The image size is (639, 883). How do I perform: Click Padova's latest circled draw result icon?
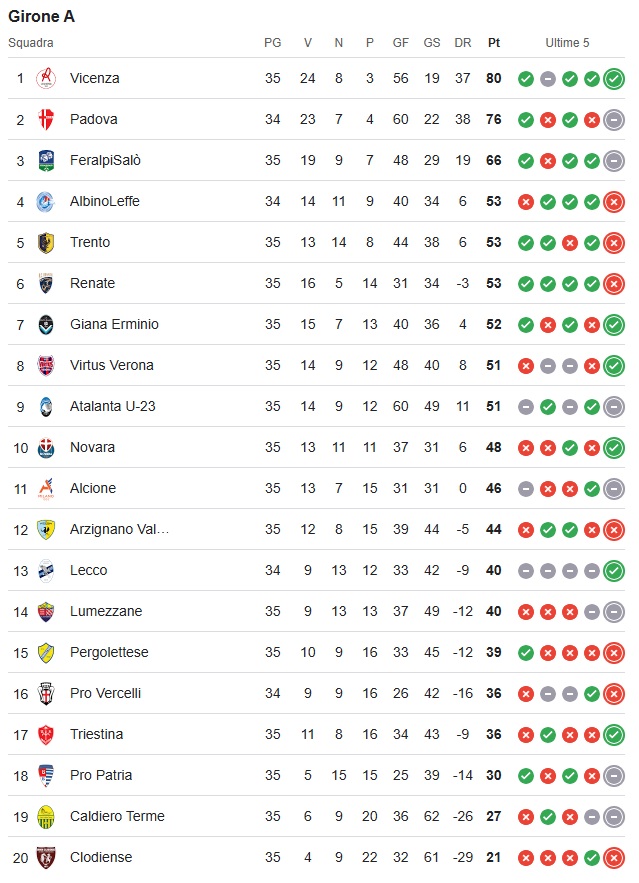[x=614, y=119]
